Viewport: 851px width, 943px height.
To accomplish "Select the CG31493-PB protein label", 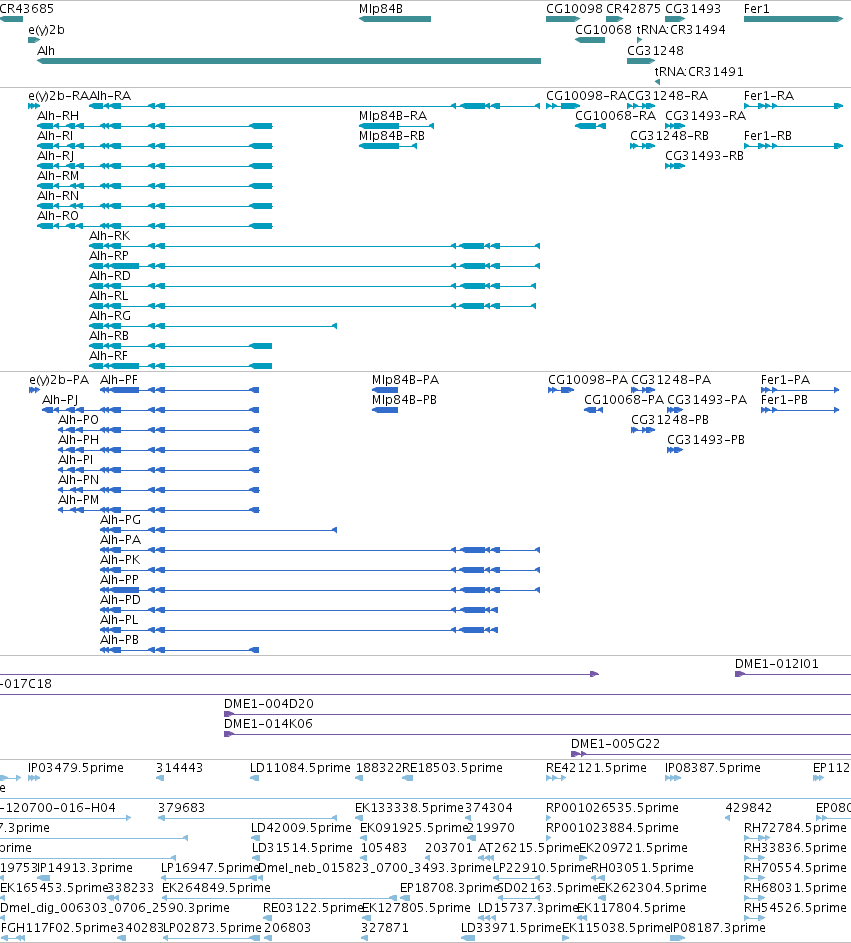I will coord(706,440).
